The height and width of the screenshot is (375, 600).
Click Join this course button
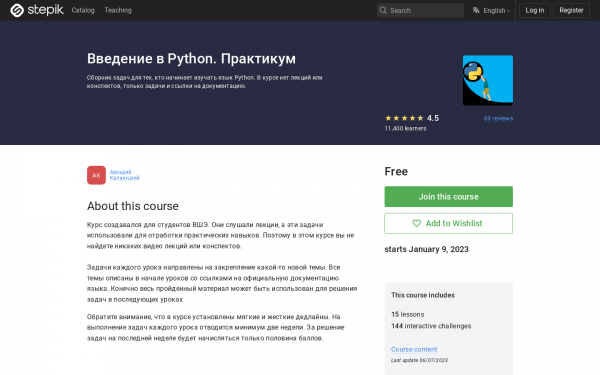point(448,197)
